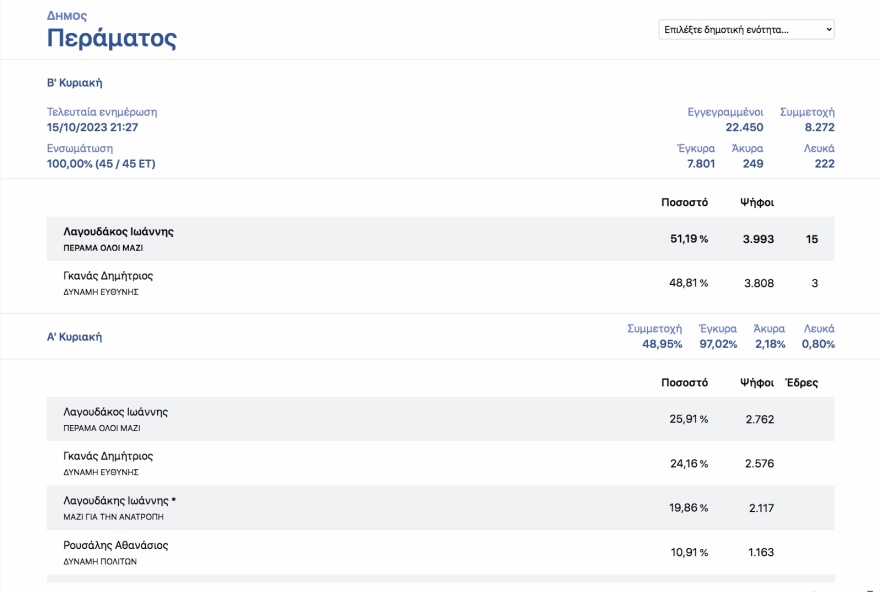Click candidate Λαγουδάκης Ιωάννης with asterisk

click(119, 501)
